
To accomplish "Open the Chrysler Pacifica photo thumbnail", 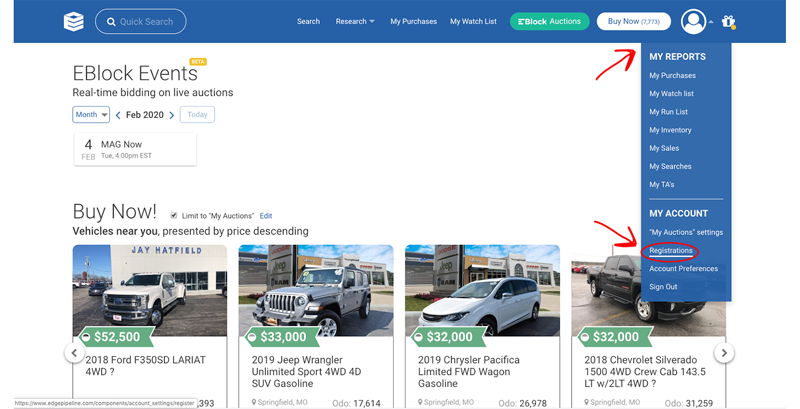I will click(482, 290).
